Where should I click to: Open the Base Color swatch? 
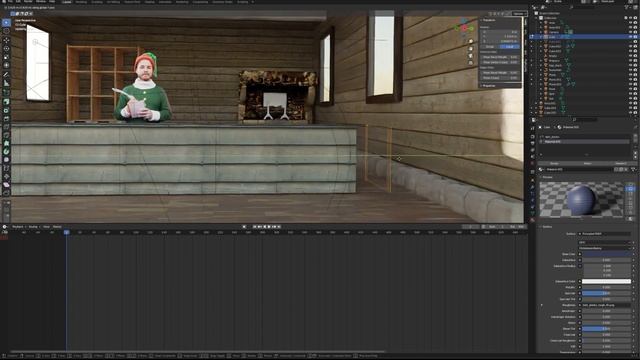click(607, 254)
